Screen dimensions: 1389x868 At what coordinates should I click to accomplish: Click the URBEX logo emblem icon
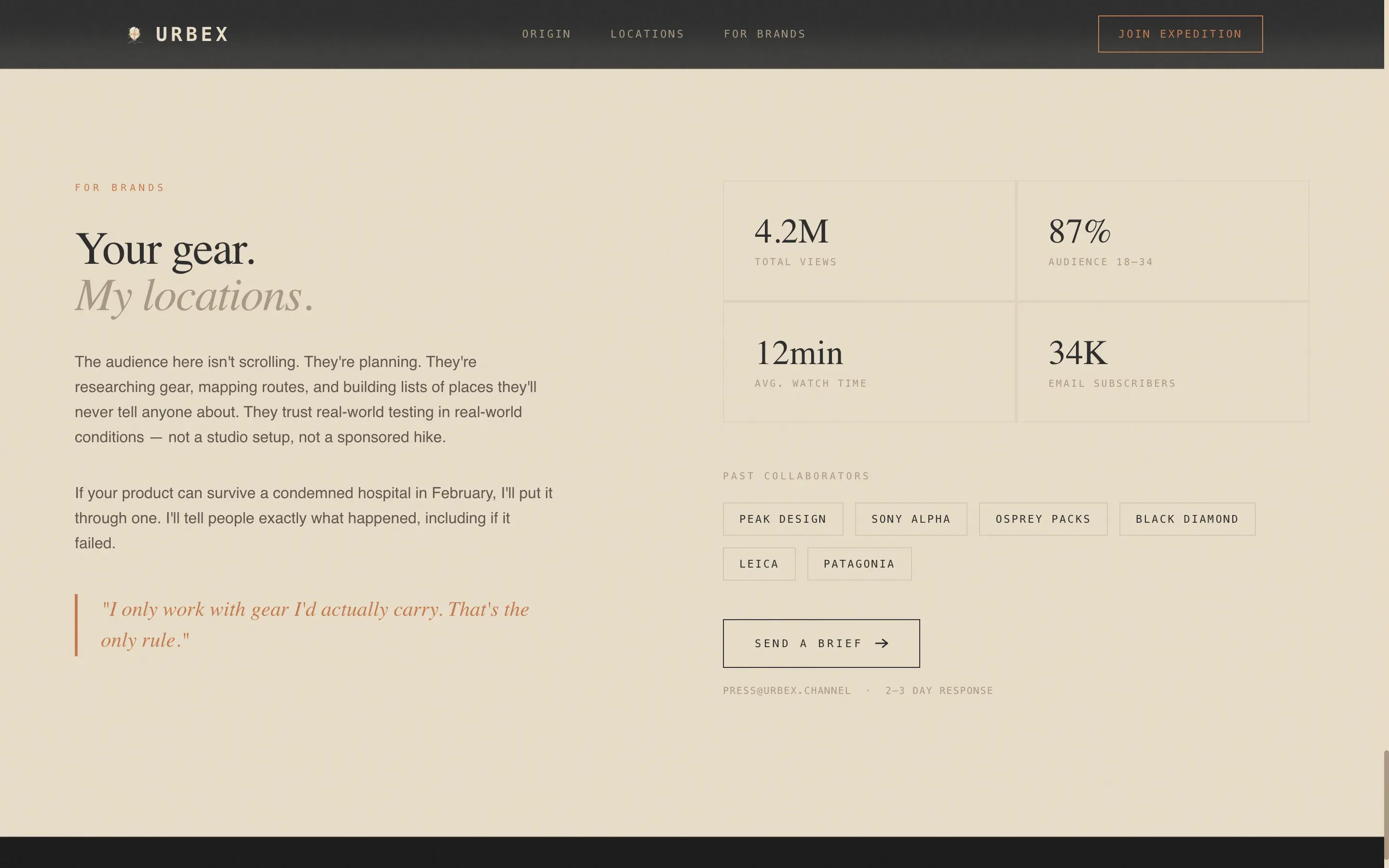click(x=135, y=34)
